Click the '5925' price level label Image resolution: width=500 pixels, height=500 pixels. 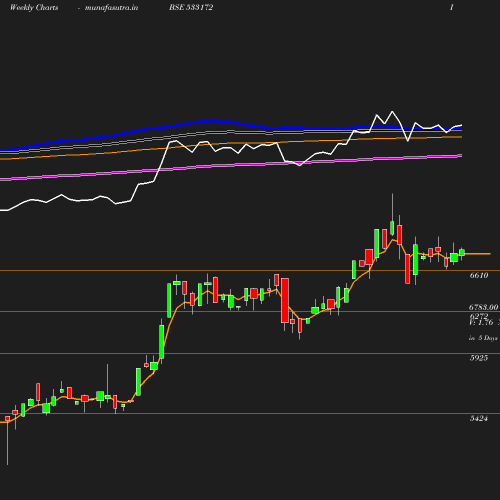[479, 358]
